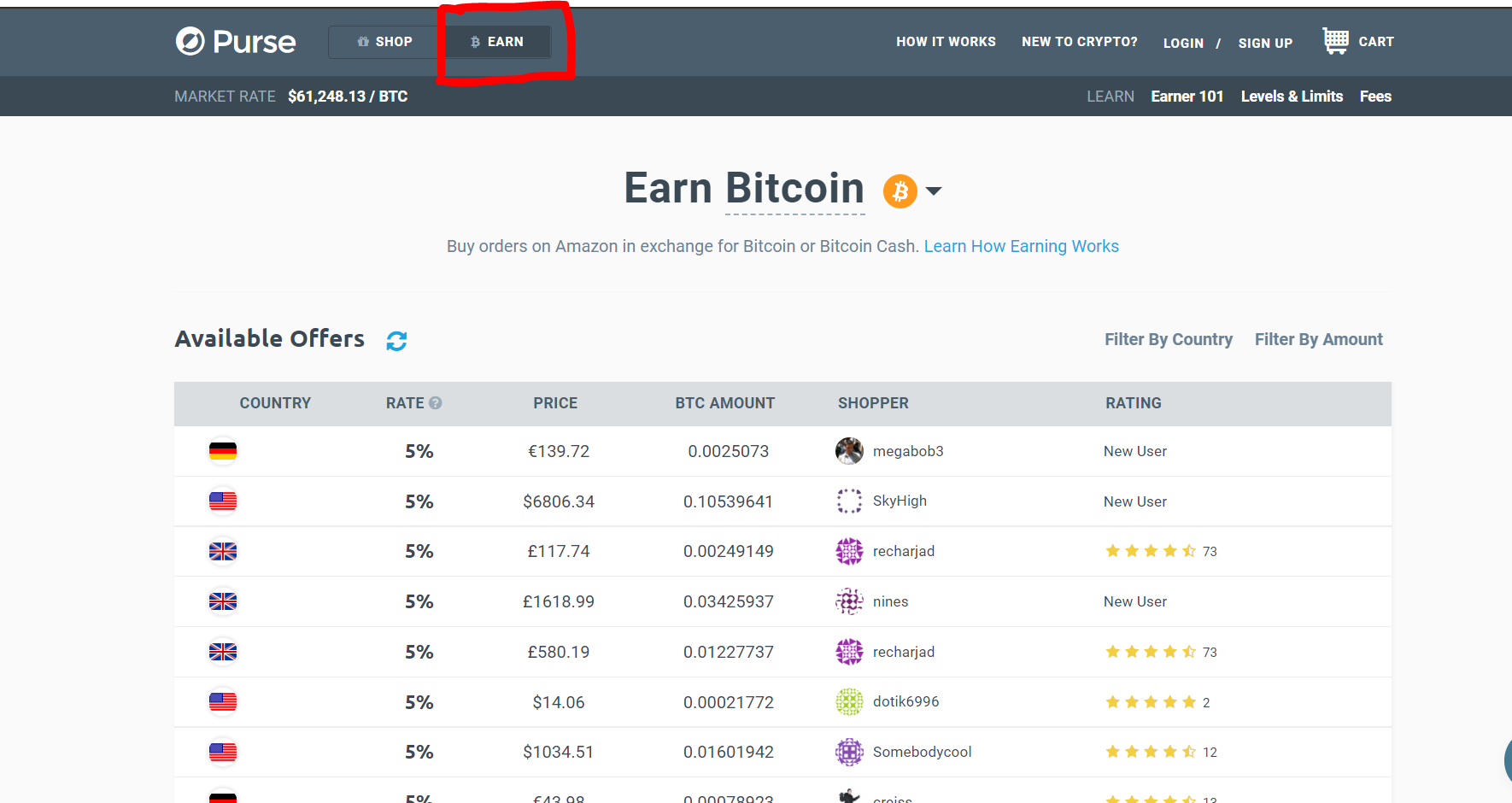Select the $6806.34 offer price
The width and height of the screenshot is (1512, 803).
[x=559, y=501]
